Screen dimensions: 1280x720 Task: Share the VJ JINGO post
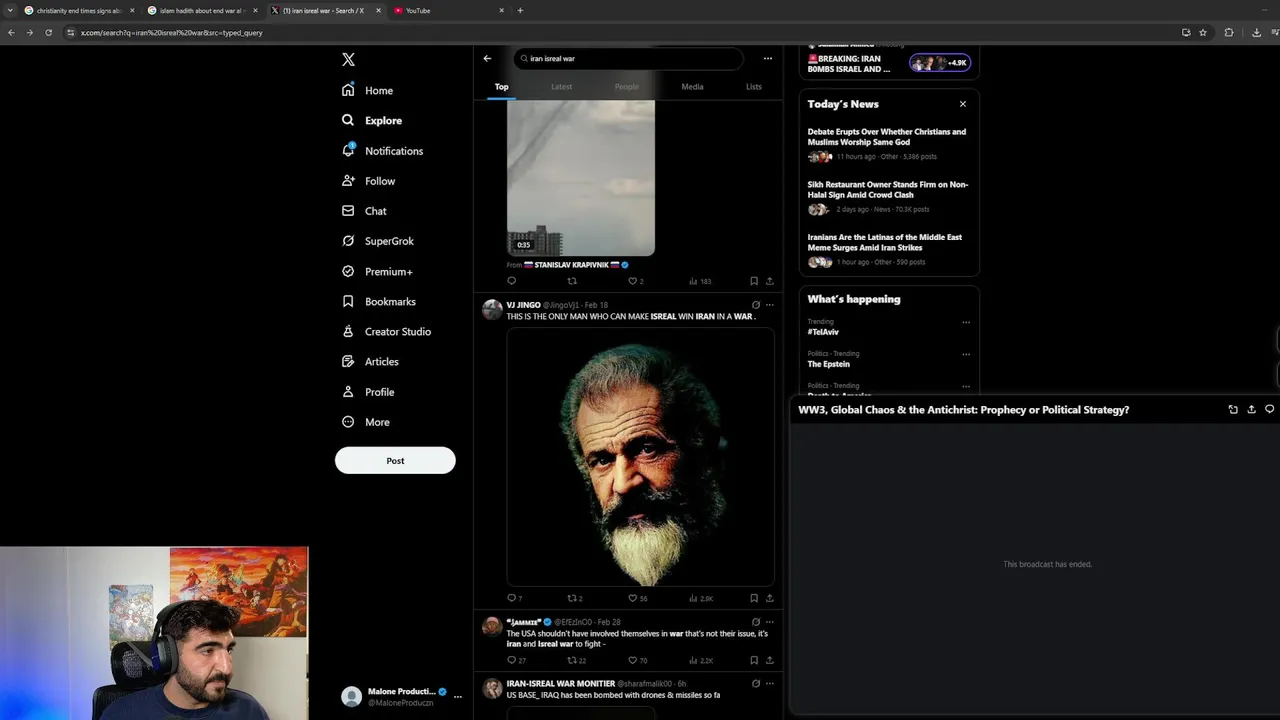coord(770,598)
